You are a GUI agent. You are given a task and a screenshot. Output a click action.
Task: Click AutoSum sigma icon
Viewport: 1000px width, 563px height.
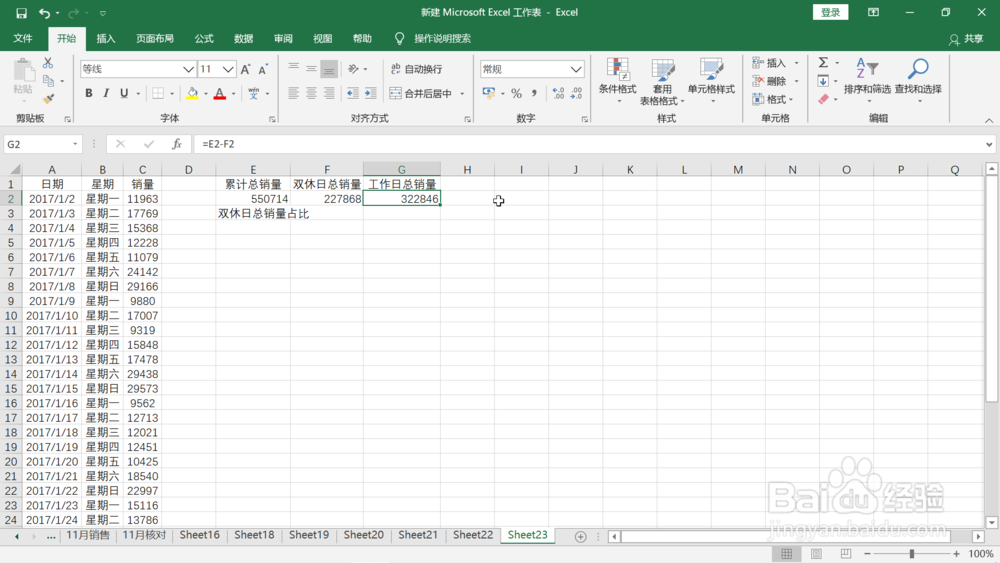(x=823, y=62)
